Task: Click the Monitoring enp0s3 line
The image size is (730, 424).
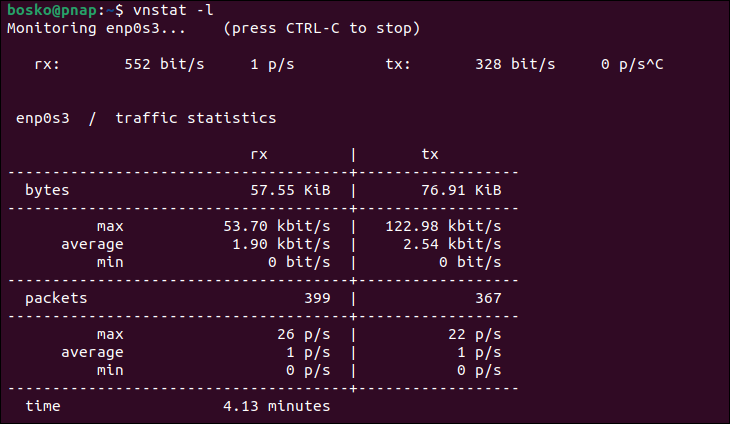Action: [96, 28]
